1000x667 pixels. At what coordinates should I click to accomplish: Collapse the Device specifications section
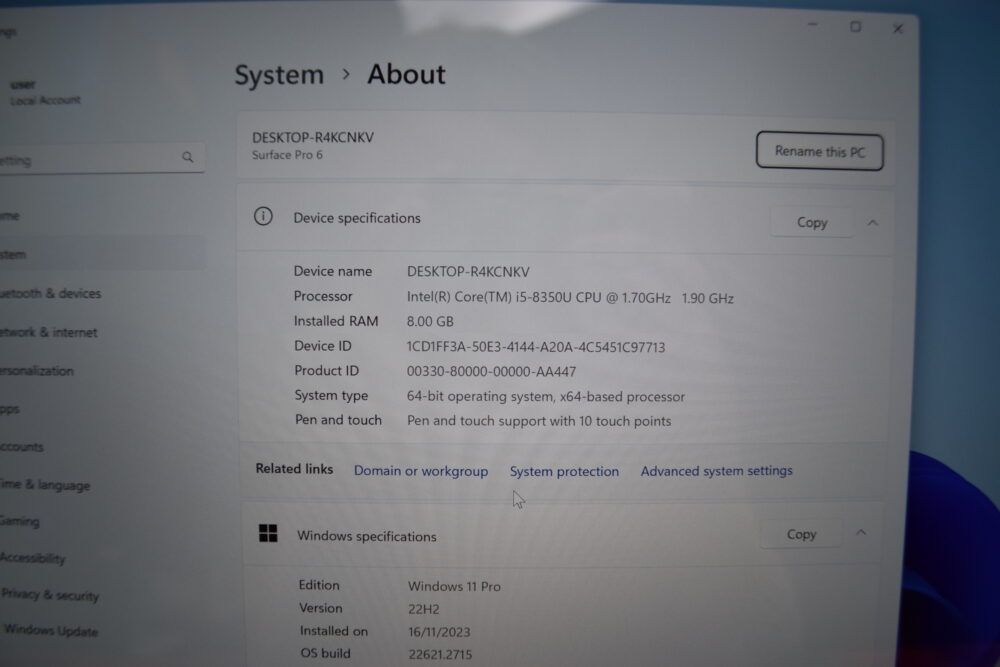pyautogui.click(x=872, y=223)
